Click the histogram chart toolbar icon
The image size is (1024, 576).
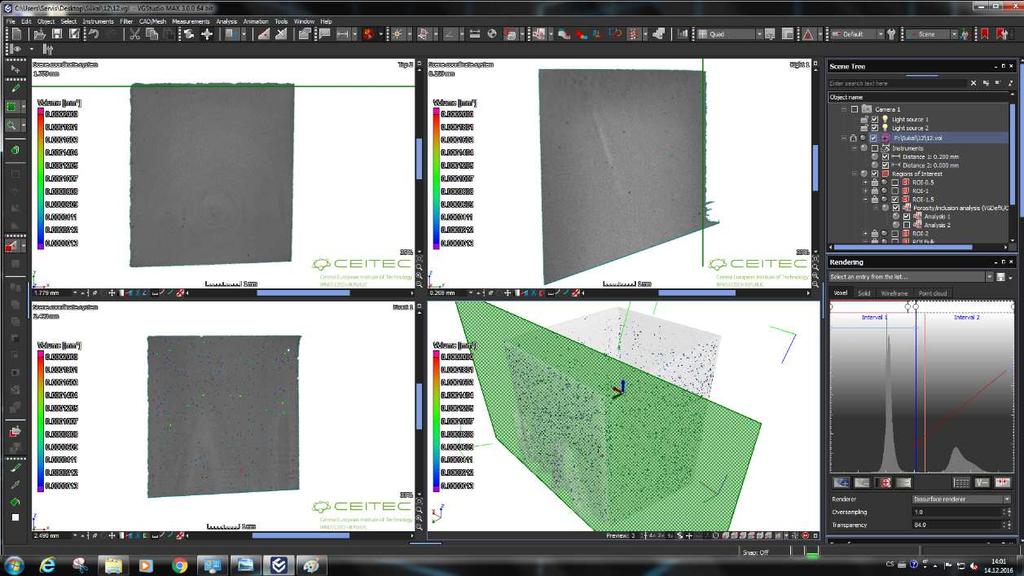pos(682,34)
